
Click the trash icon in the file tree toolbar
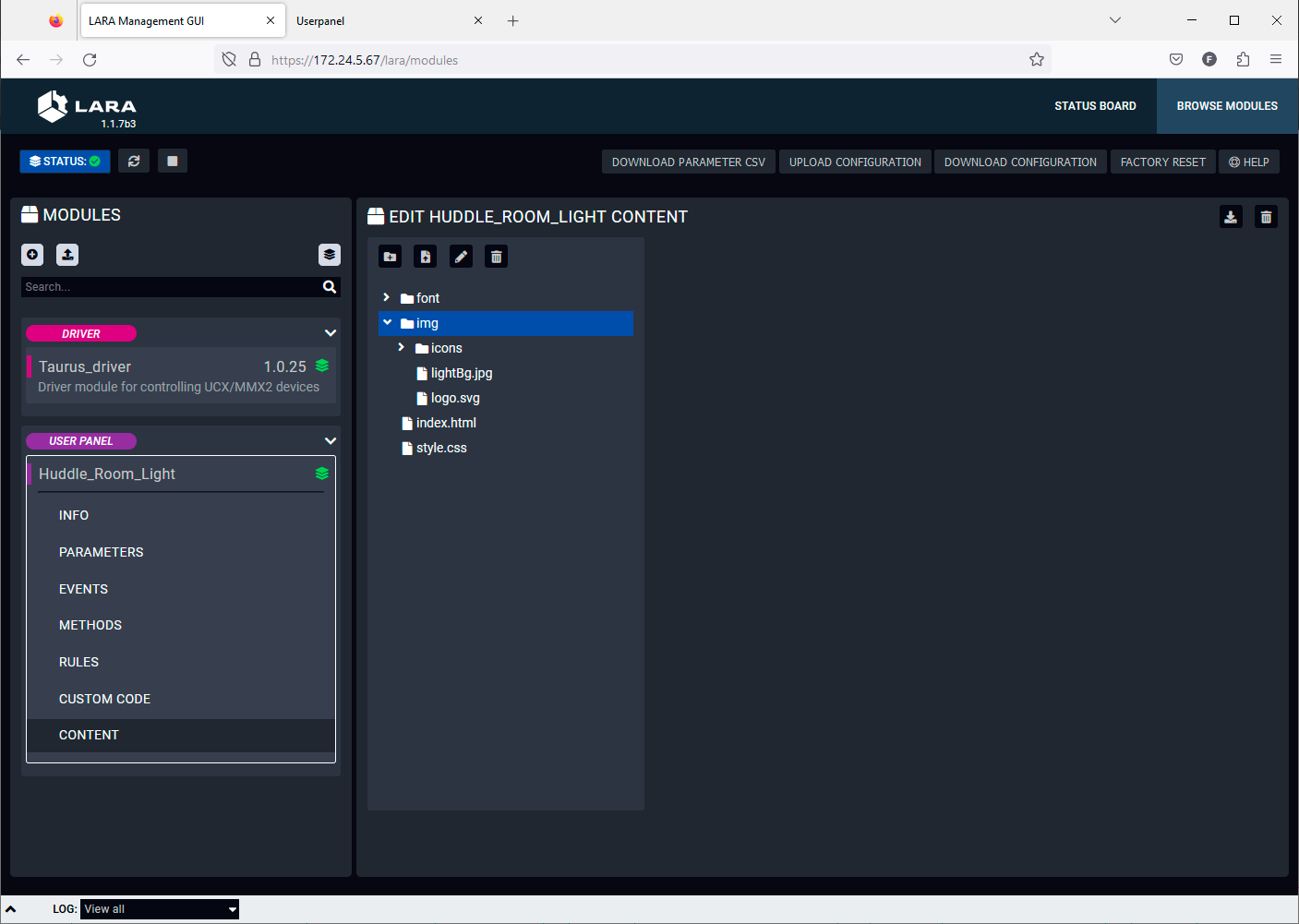point(496,257)
